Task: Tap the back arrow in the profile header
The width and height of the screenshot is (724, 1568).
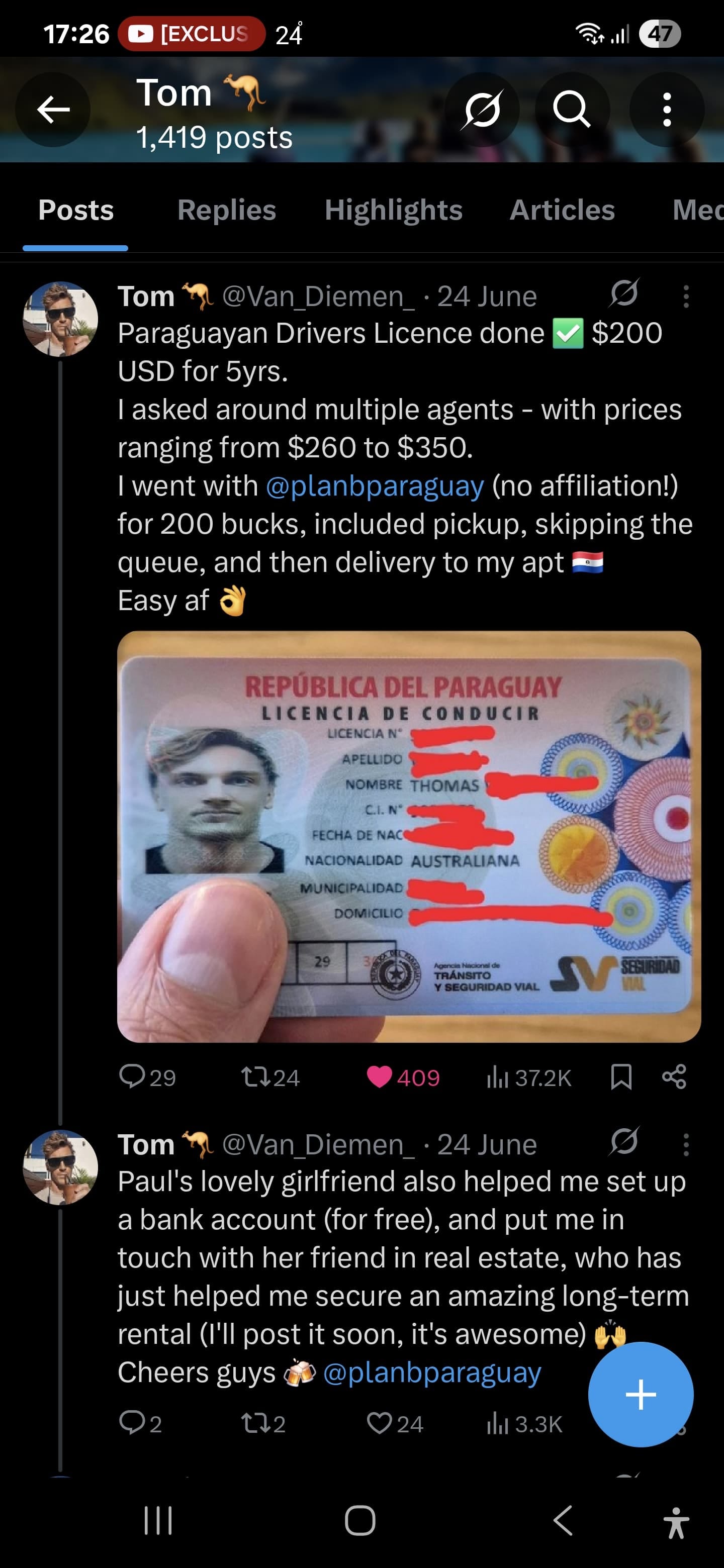Action: click(x=53, y=110)
